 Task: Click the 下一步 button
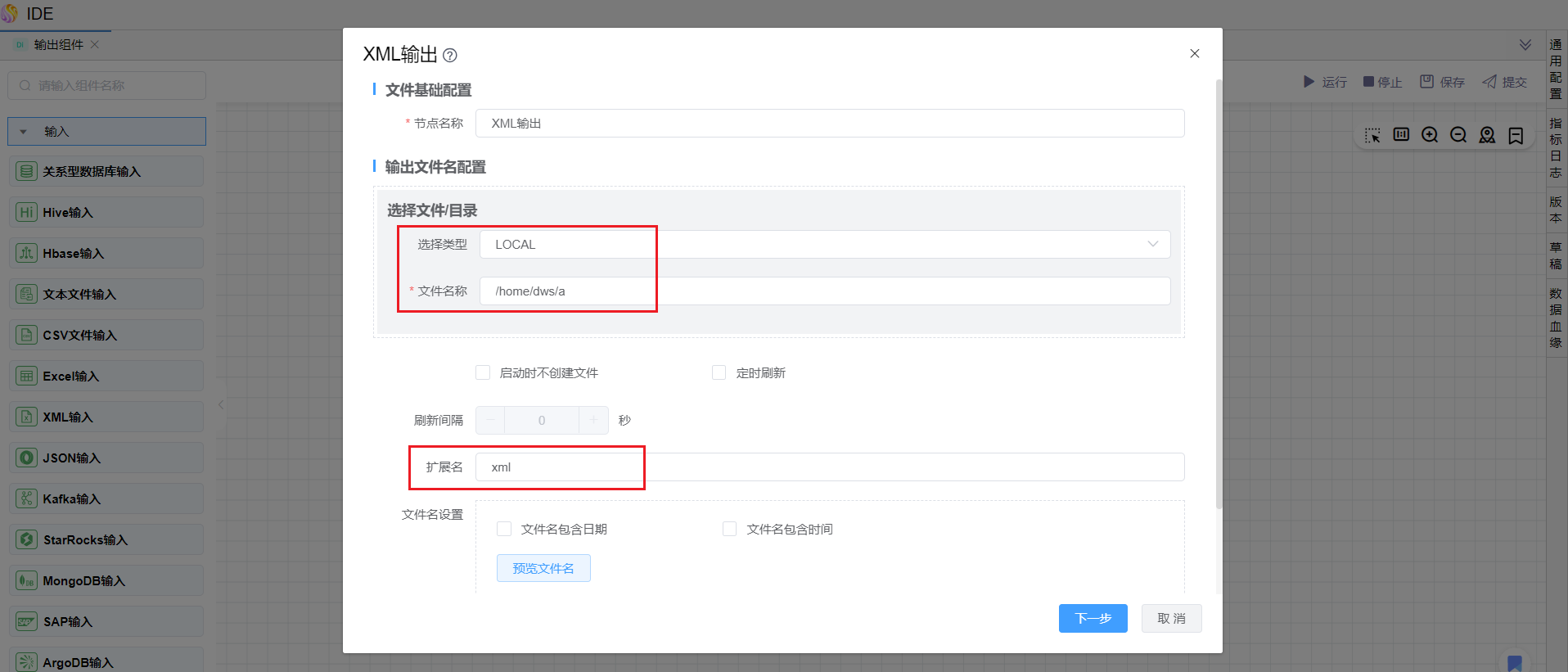1093,619
